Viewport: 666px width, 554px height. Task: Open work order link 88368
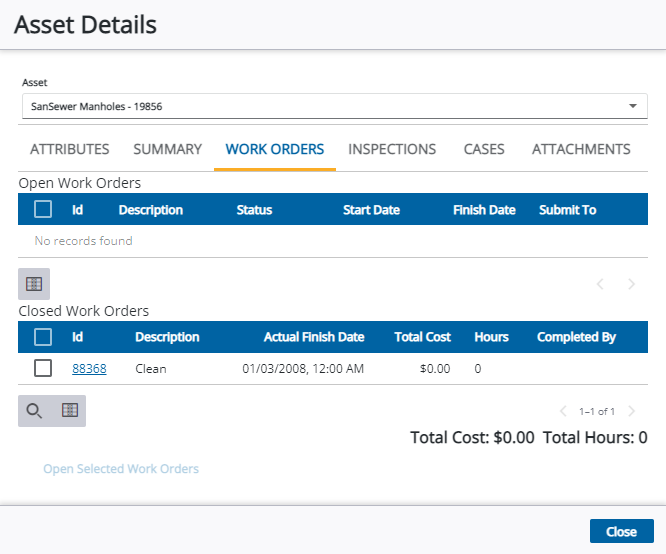click(x=89, y=368)
